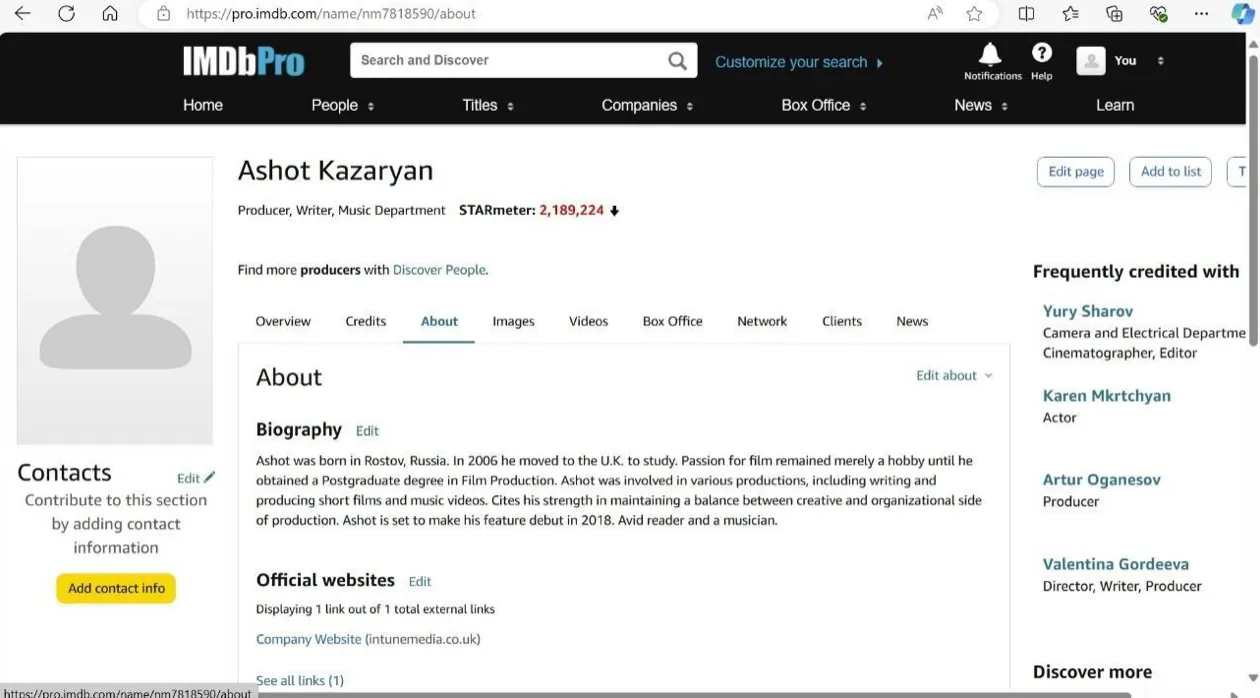Go to browser home page icon
The image size is (1260, 698).
[110, 14]
